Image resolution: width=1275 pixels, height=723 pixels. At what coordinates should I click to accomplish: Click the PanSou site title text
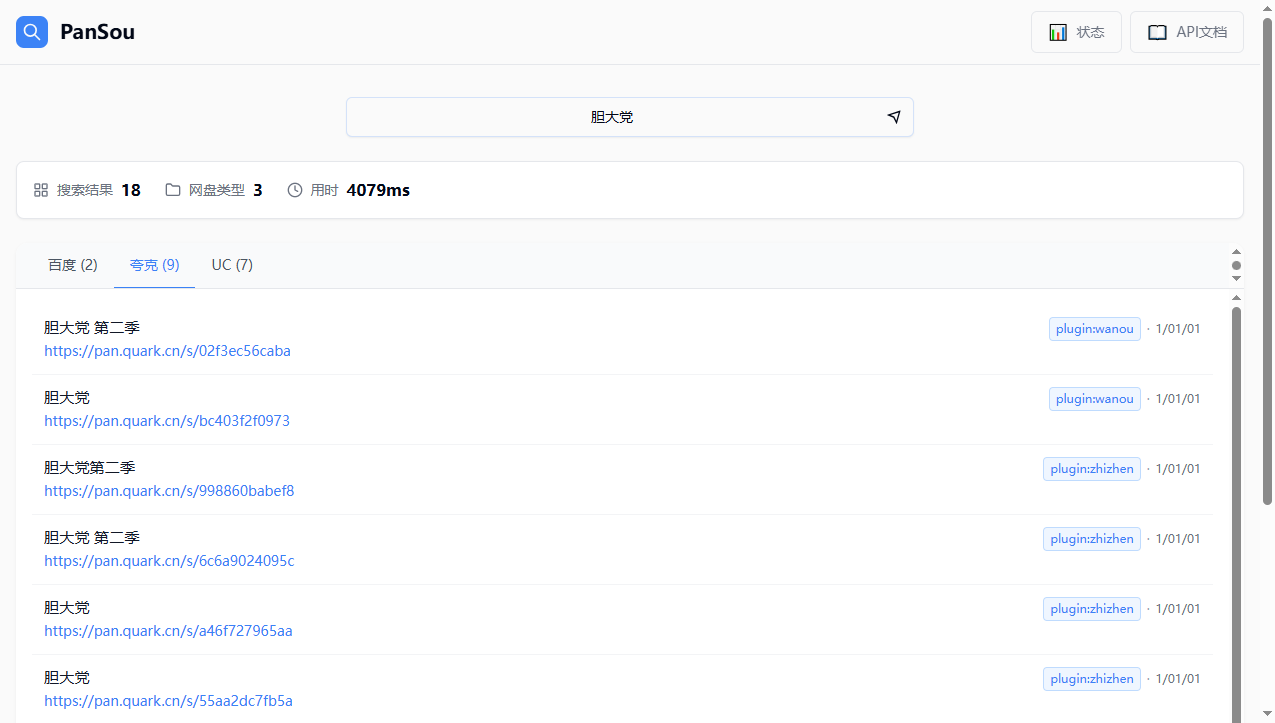pos(97,32)
